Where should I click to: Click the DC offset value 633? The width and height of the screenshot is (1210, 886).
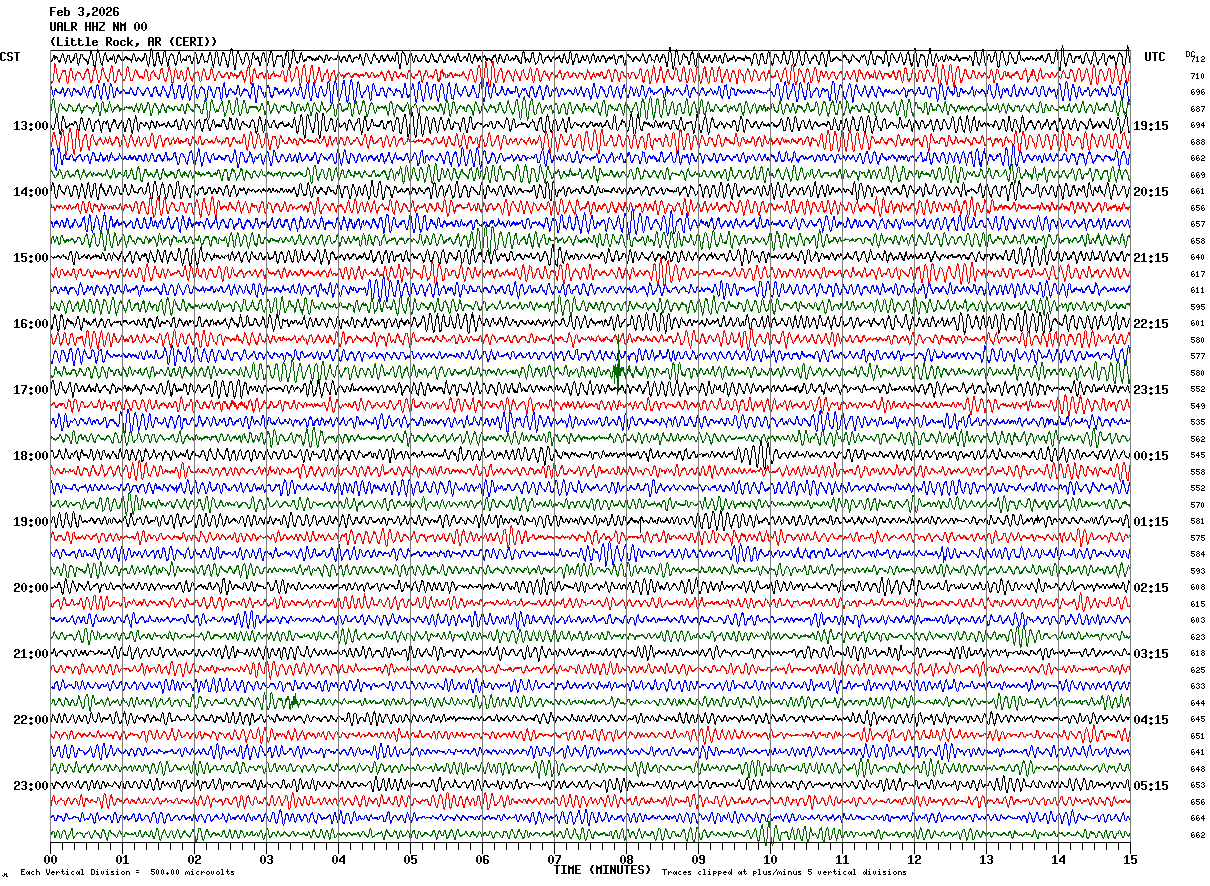pyautogui.click(x=1198, y=686)
